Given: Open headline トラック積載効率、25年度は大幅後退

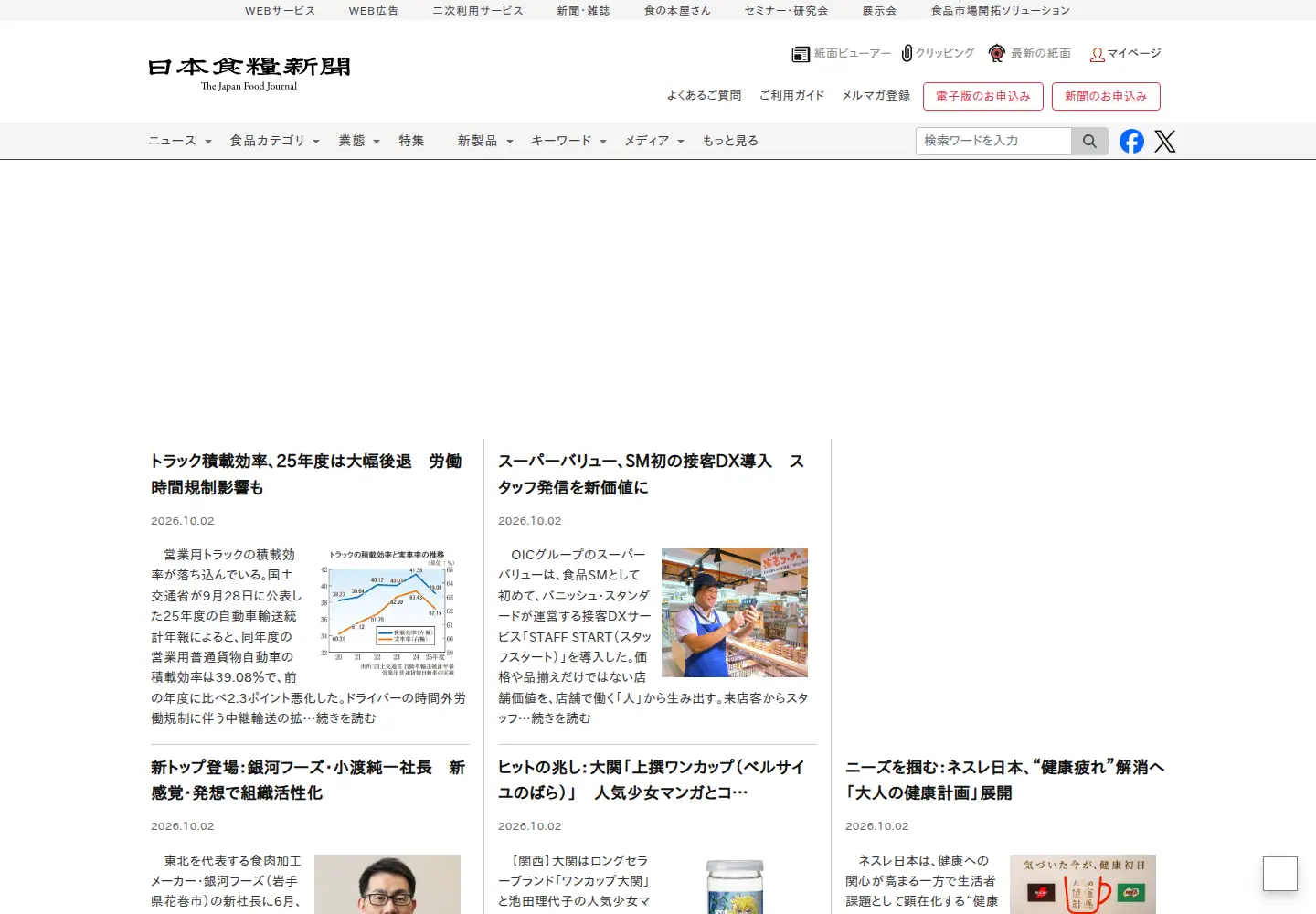Looking at the screenshot, I should click(306, 474).
